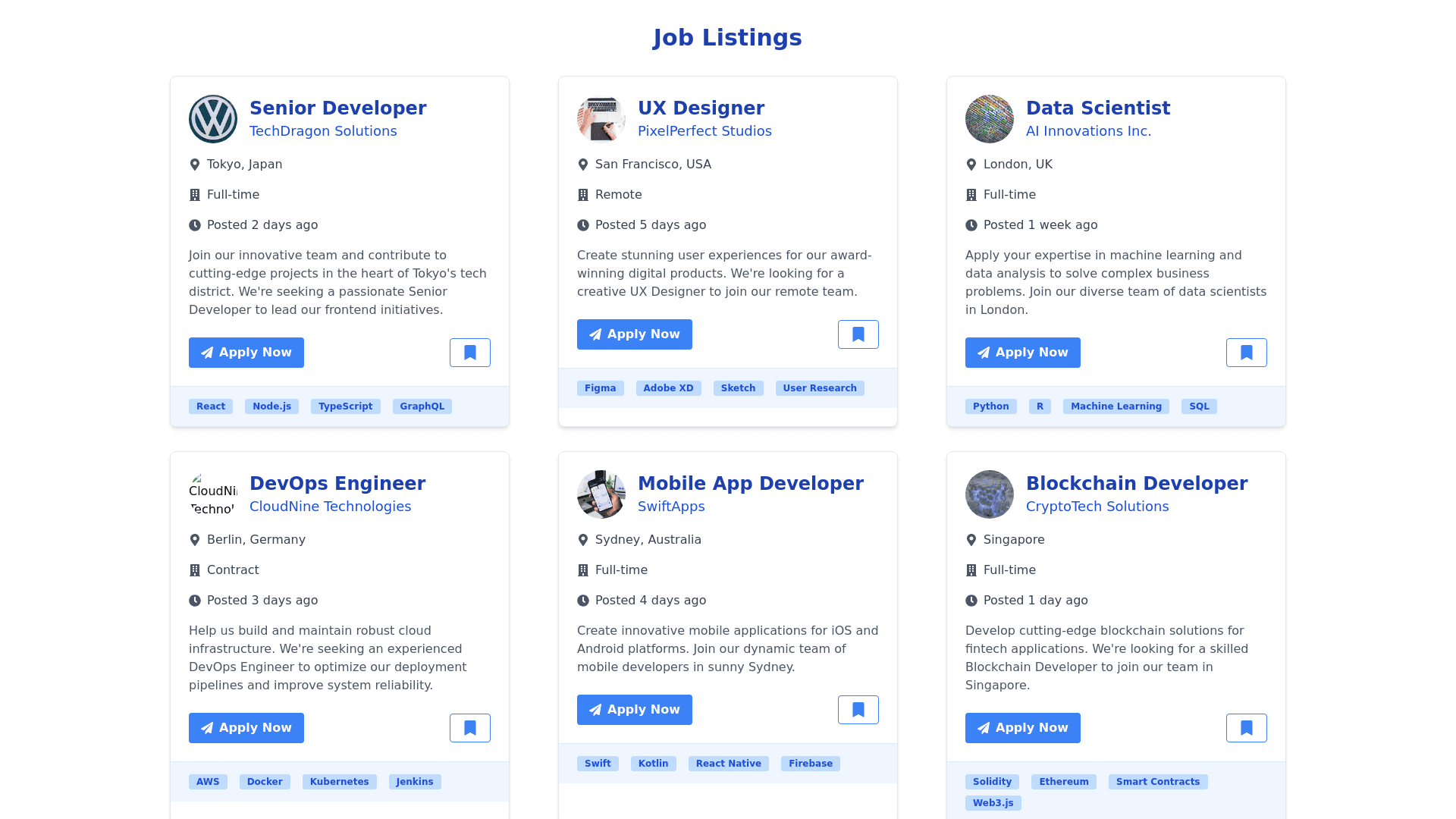This screenshot has height=819, width=1456.
Task: Click the AI Innovations Inc. logo
Action: (x=990, y=119)
